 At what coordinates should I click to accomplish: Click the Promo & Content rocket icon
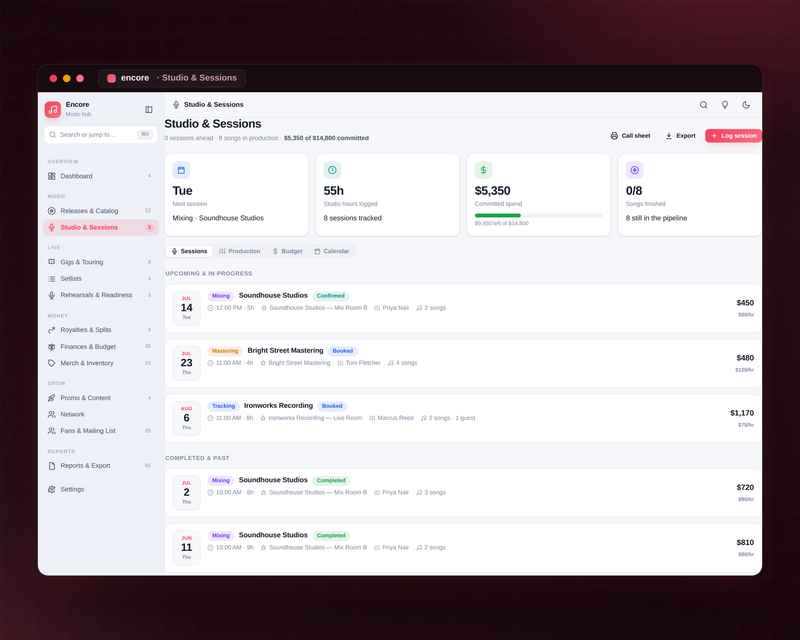click(x=52, y=398)
